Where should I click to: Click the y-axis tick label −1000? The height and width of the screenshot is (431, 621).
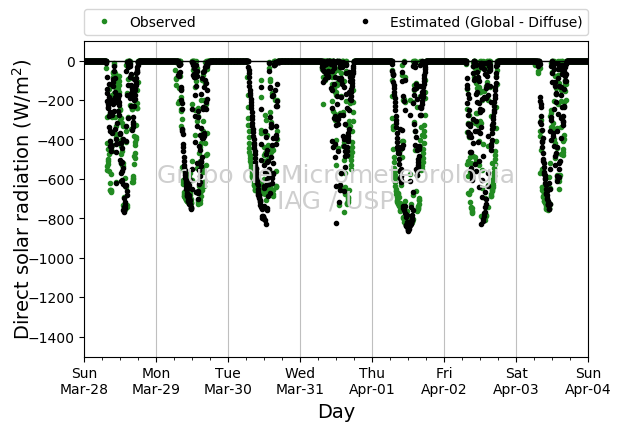tap(52, 259)
